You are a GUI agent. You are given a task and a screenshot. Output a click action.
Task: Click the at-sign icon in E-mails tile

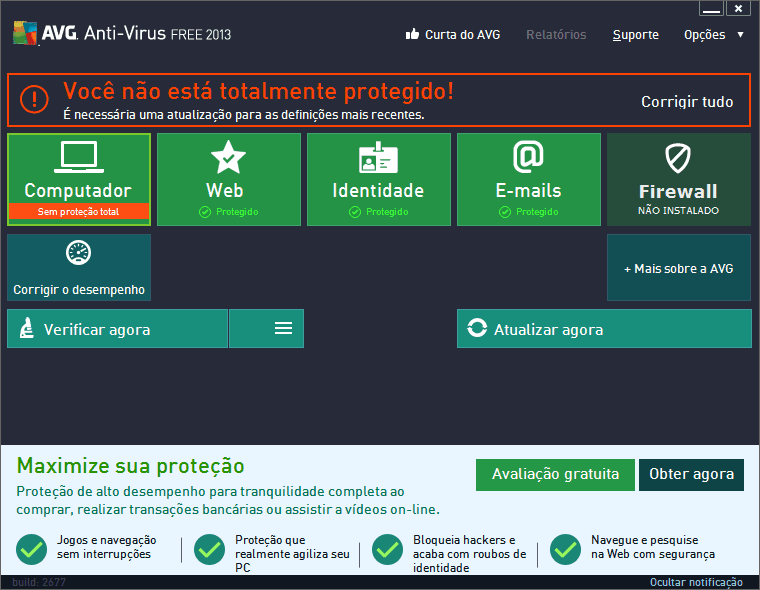[528, 157]
